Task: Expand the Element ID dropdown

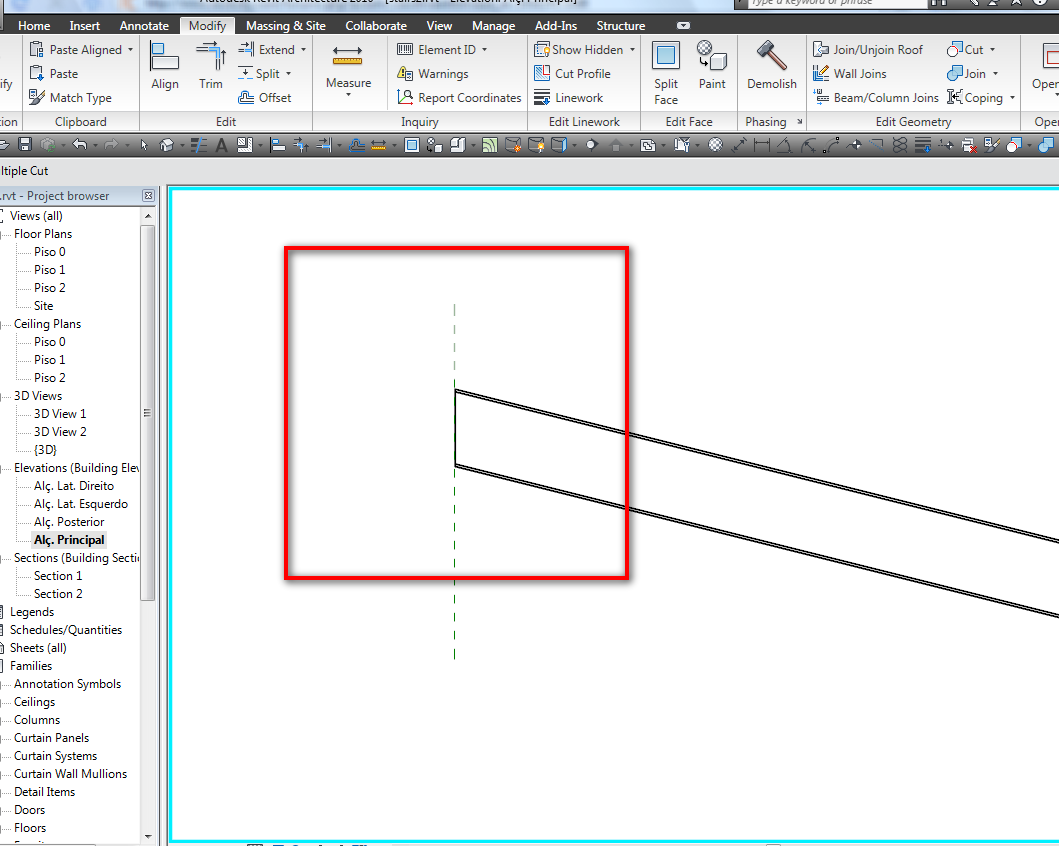Action: coord(484,49)
